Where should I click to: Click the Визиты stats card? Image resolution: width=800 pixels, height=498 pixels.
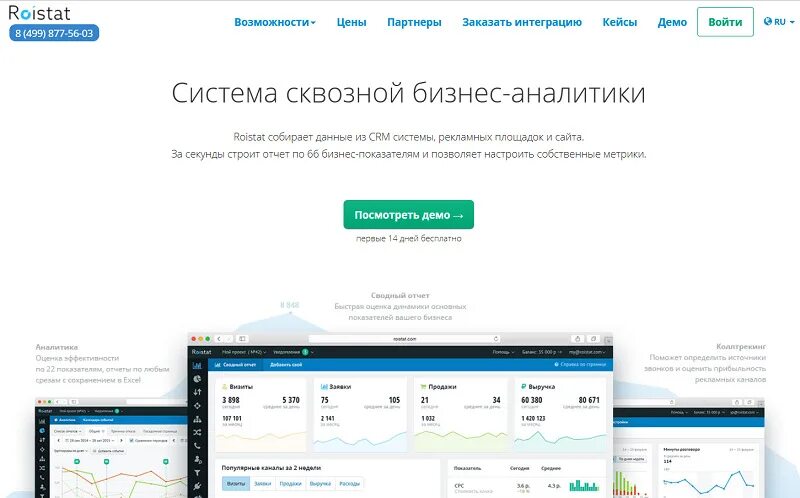click(261, 415)
